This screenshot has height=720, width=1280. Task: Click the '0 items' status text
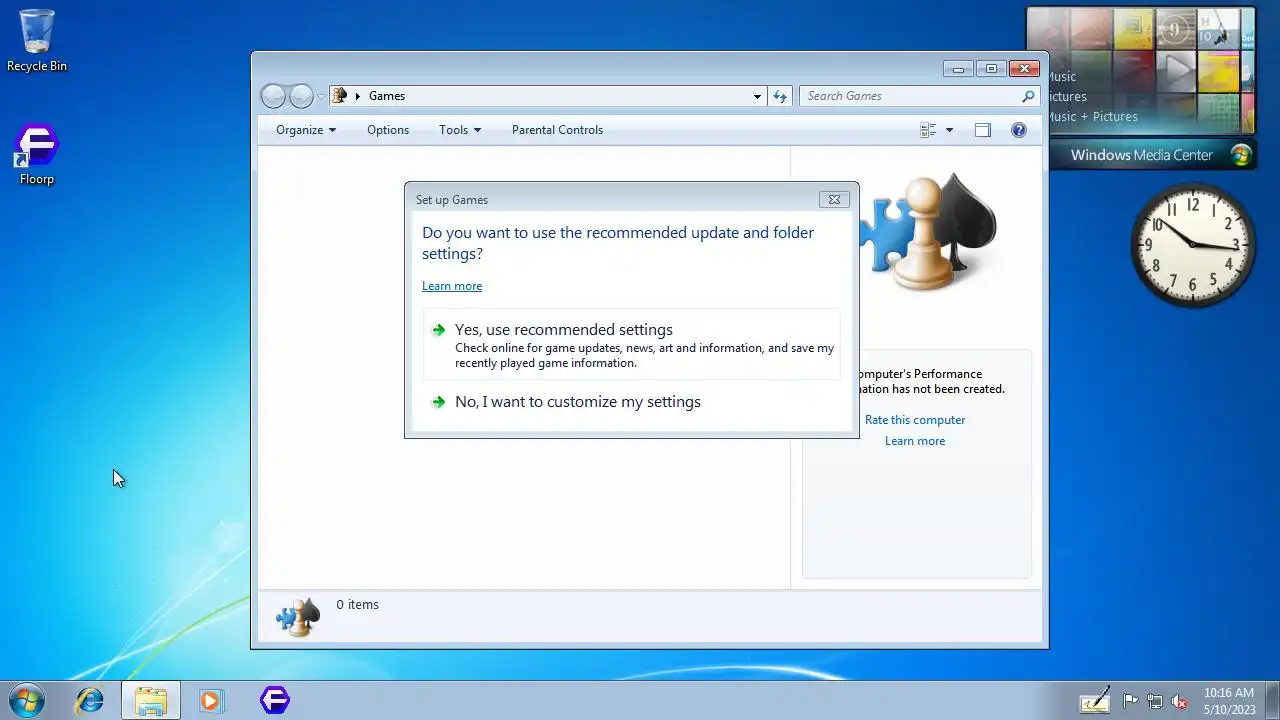(x=357, y=605)
